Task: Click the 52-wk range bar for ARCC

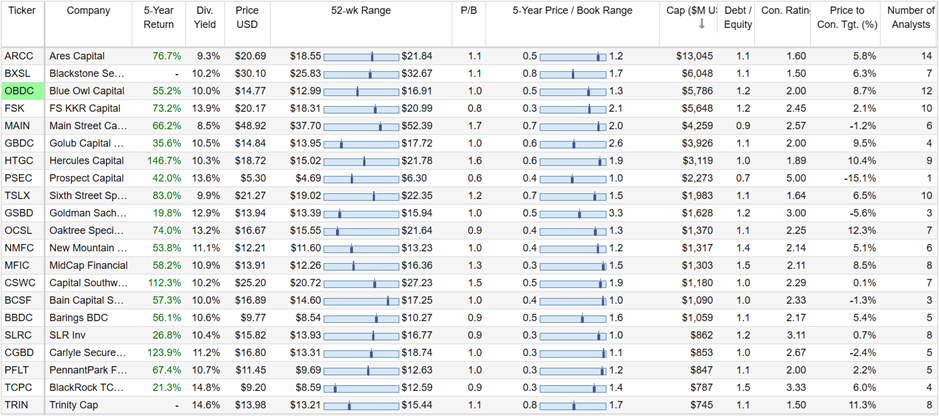Action: [x=361, y=56]
